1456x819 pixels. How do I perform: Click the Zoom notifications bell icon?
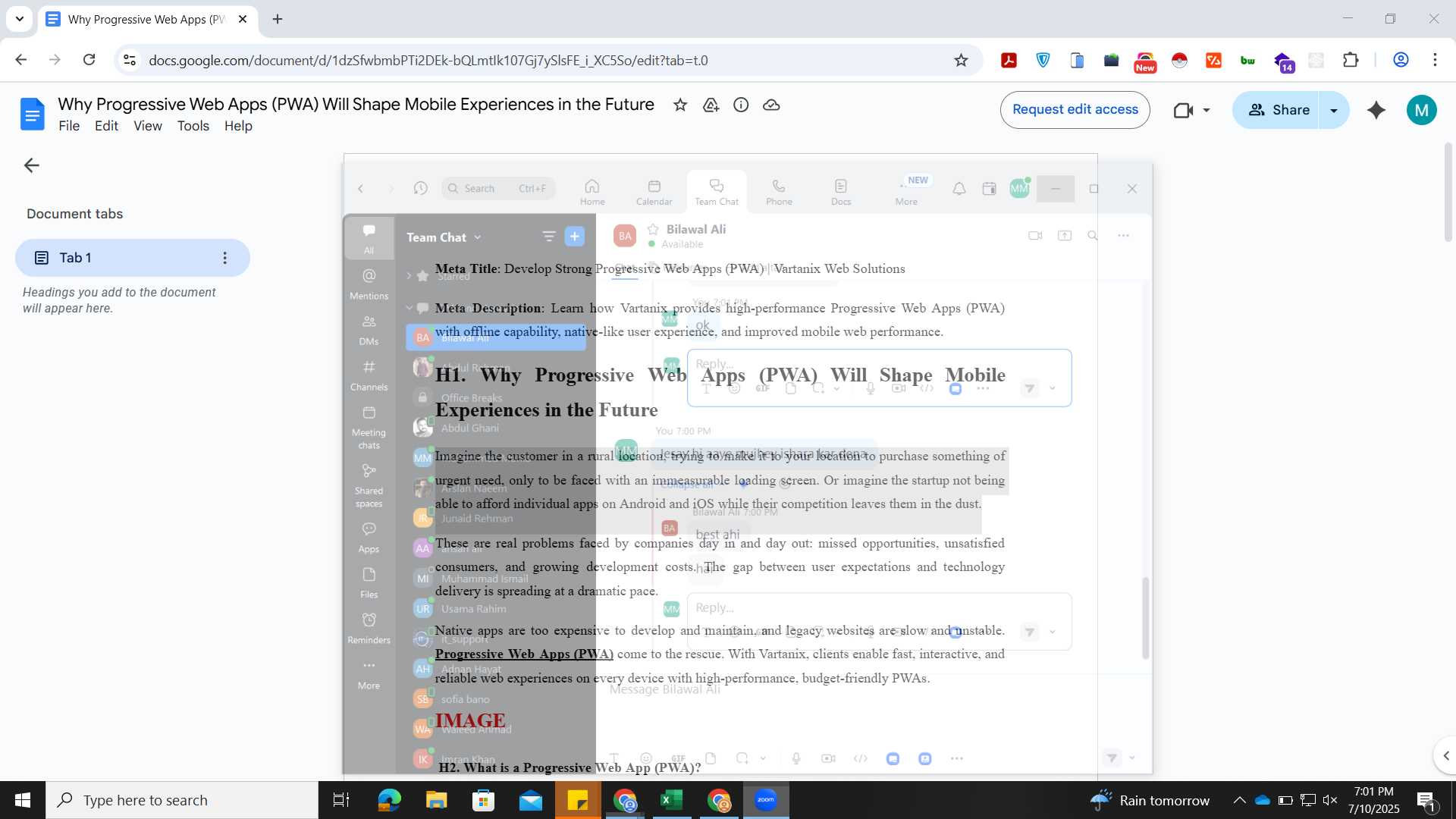click(x=959, y=189)
